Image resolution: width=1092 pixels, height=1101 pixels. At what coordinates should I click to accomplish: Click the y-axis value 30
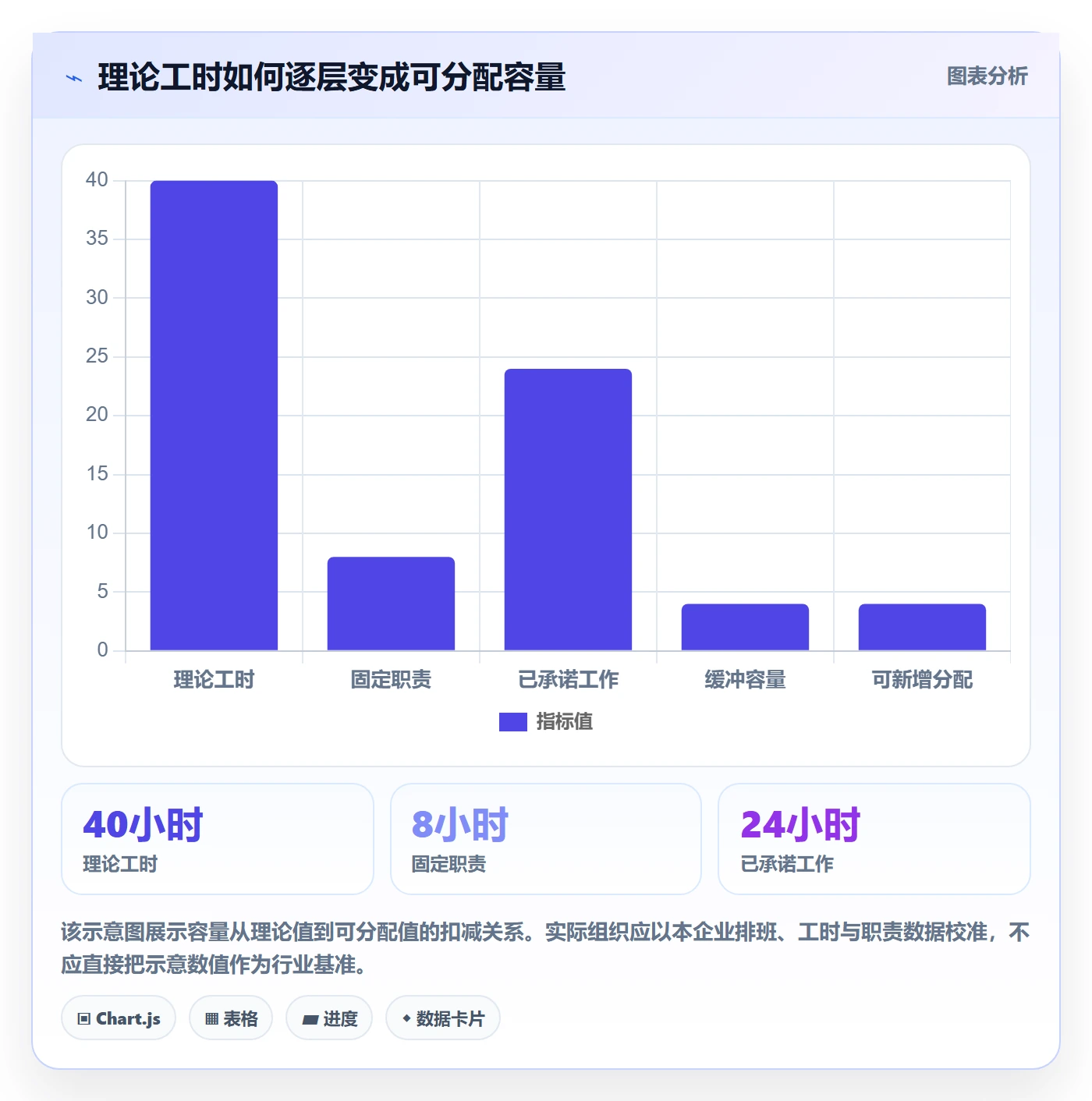click(x=97, y=298)
